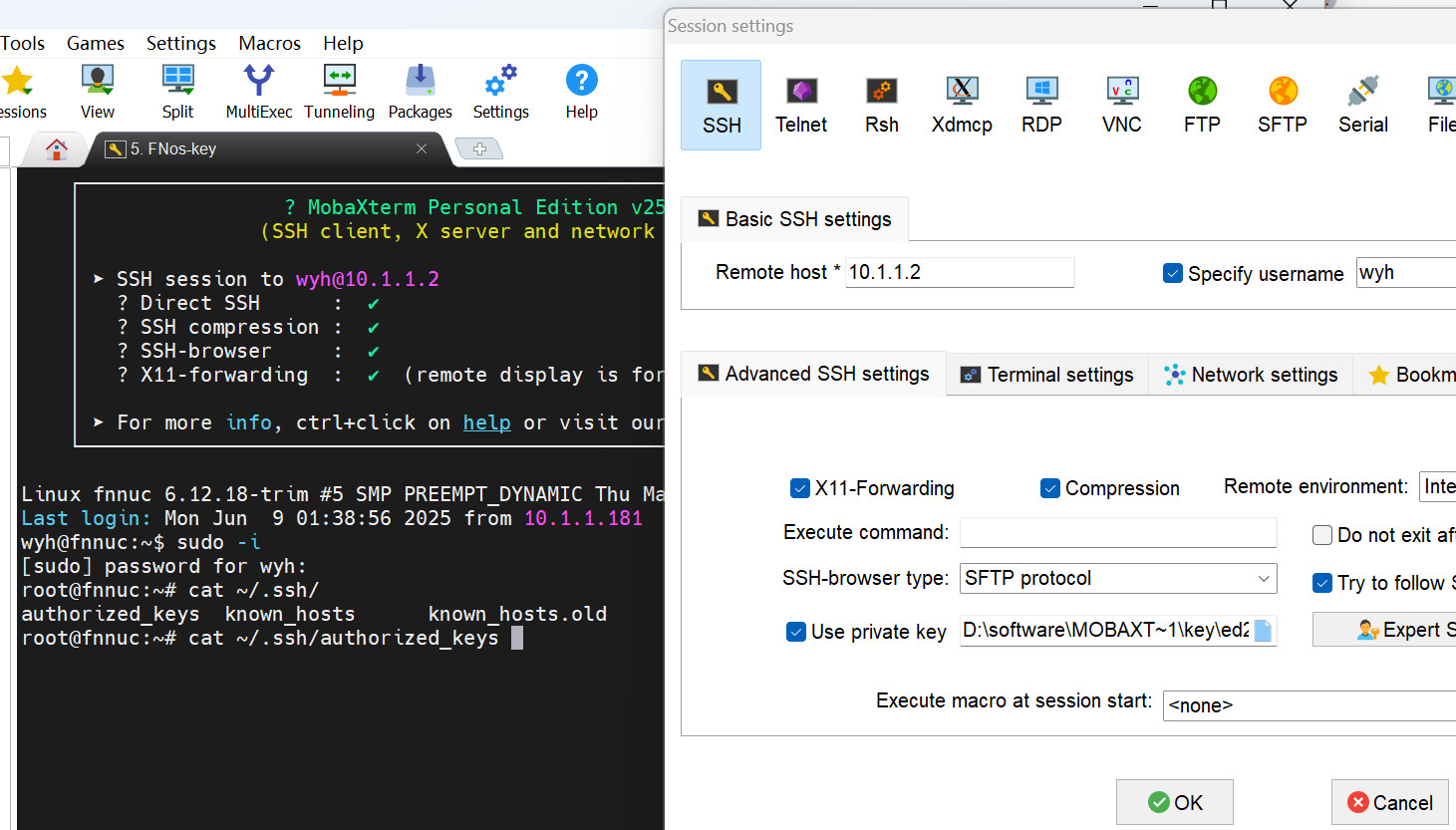Click username input field with wyh
The width and height of the screenshot is (1456, 830).
pos(1406,273)
